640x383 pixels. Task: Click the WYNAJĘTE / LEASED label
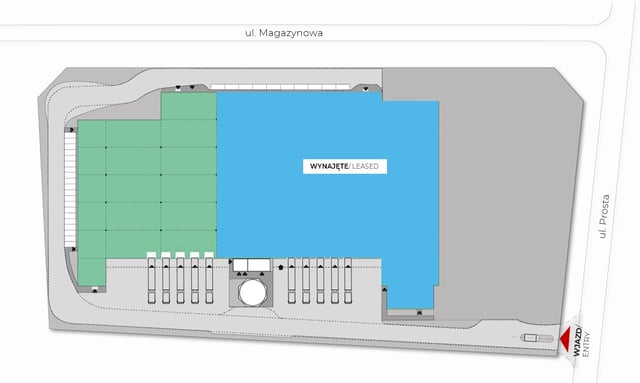345,166
